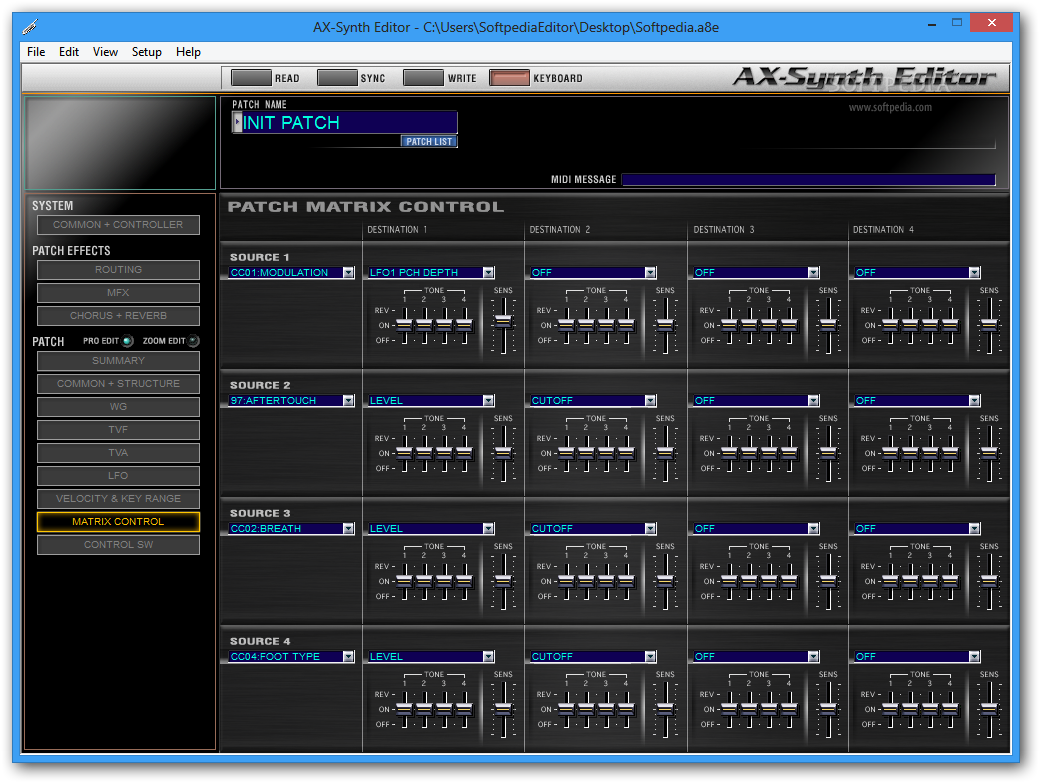Toggle Source 1 Destination 3 tone 3 switch

click(769, 325)
